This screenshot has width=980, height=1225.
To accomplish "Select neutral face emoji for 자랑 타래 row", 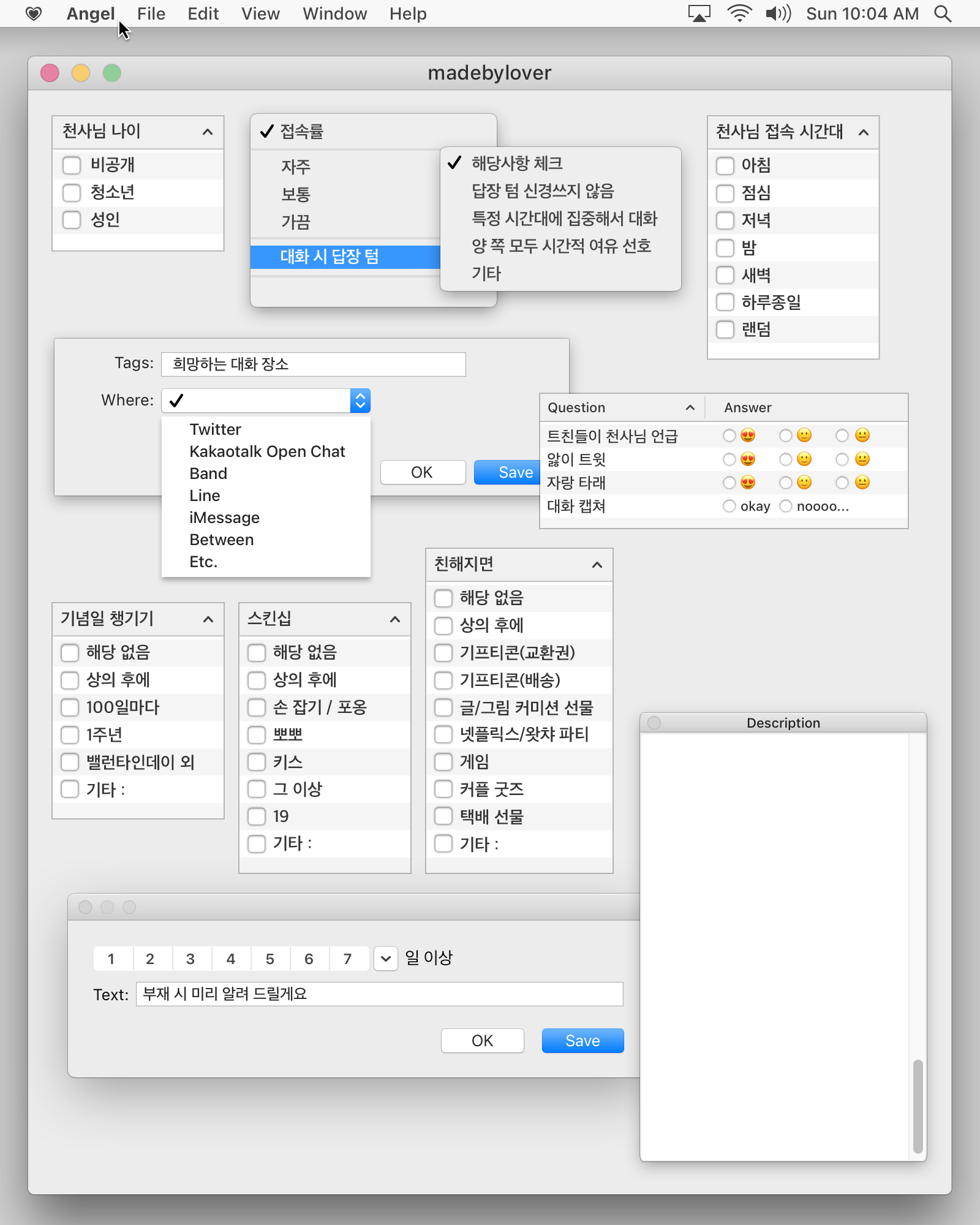I will tap(842, 483).
